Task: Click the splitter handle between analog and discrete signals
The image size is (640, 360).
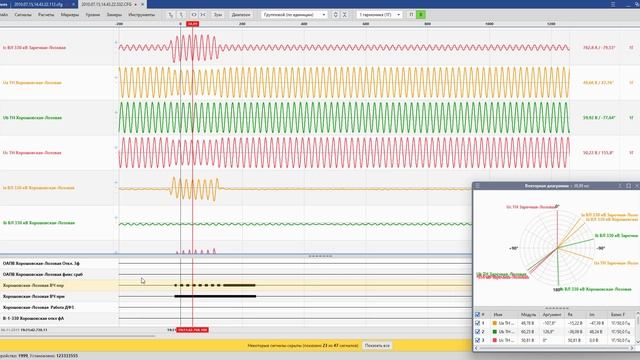Action: tap(320, 256)
